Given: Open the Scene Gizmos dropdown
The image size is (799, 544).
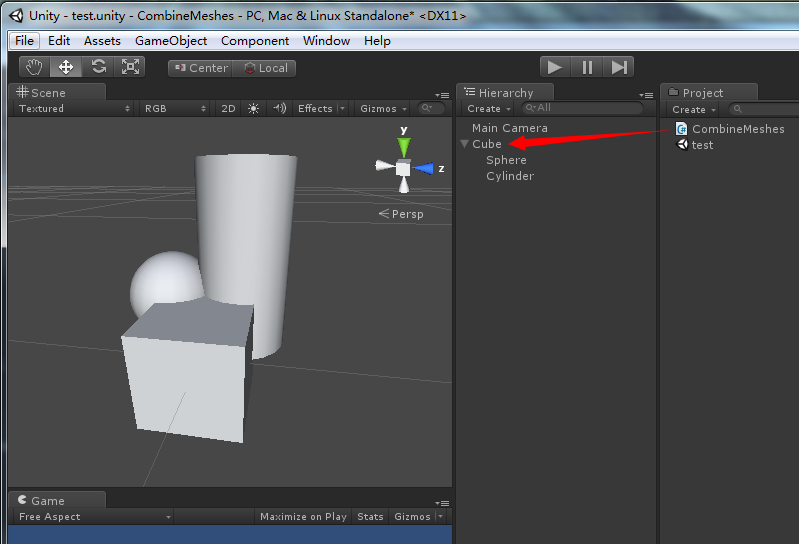Looking at the screenshot, I should (x=383, y=108).
